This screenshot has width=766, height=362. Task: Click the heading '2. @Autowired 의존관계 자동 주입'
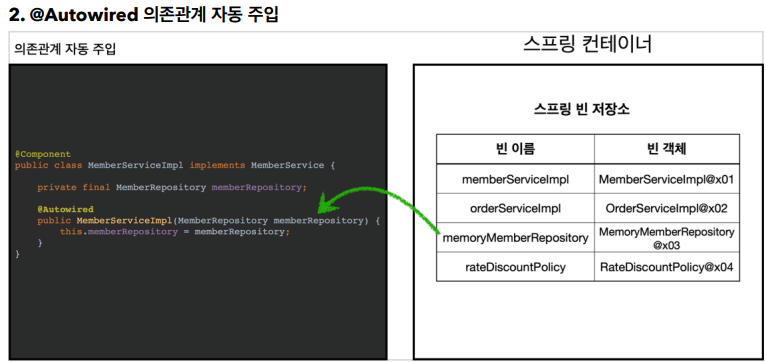144,14
